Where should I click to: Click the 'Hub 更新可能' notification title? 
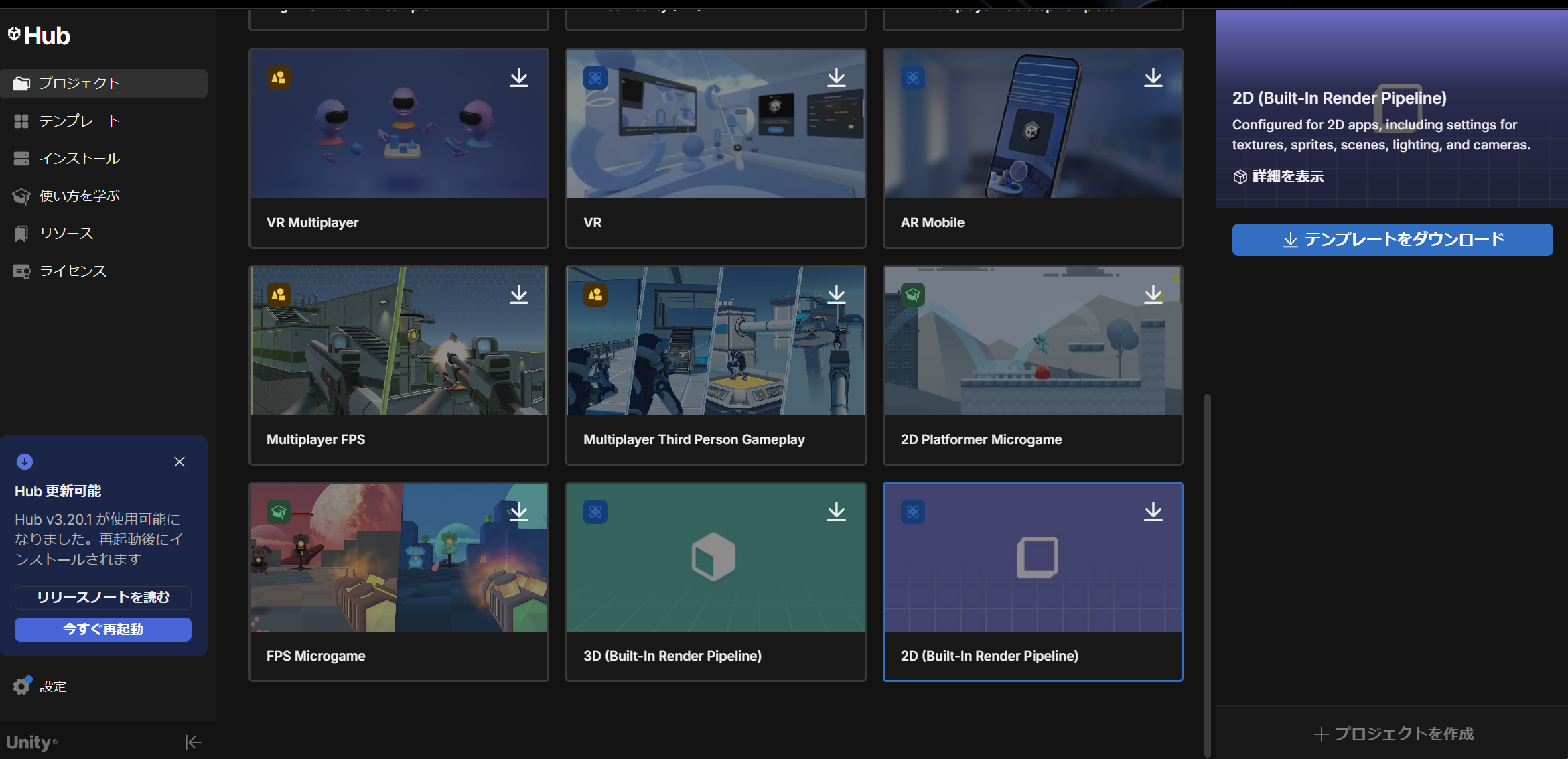click(x=58, y=492)
